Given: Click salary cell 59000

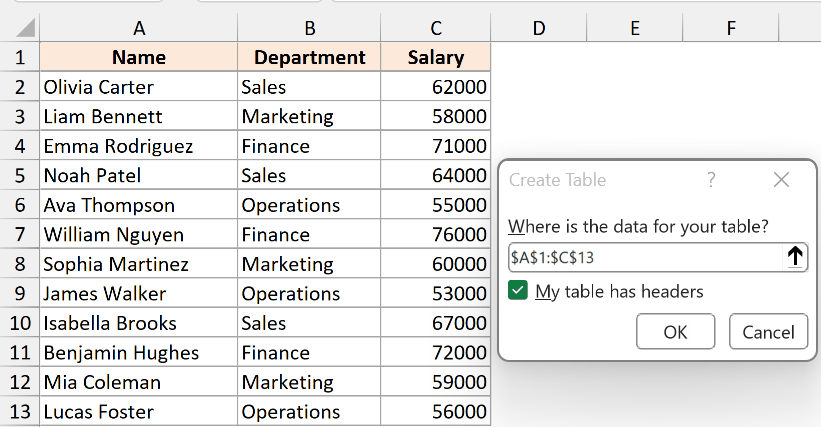Looking at the screenshot, I should [x=436, y=383].
